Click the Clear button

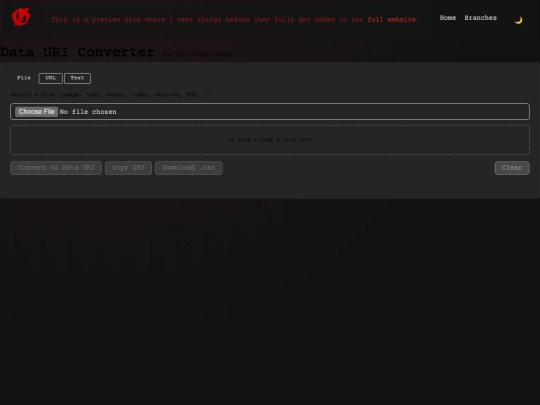point(512,168)
